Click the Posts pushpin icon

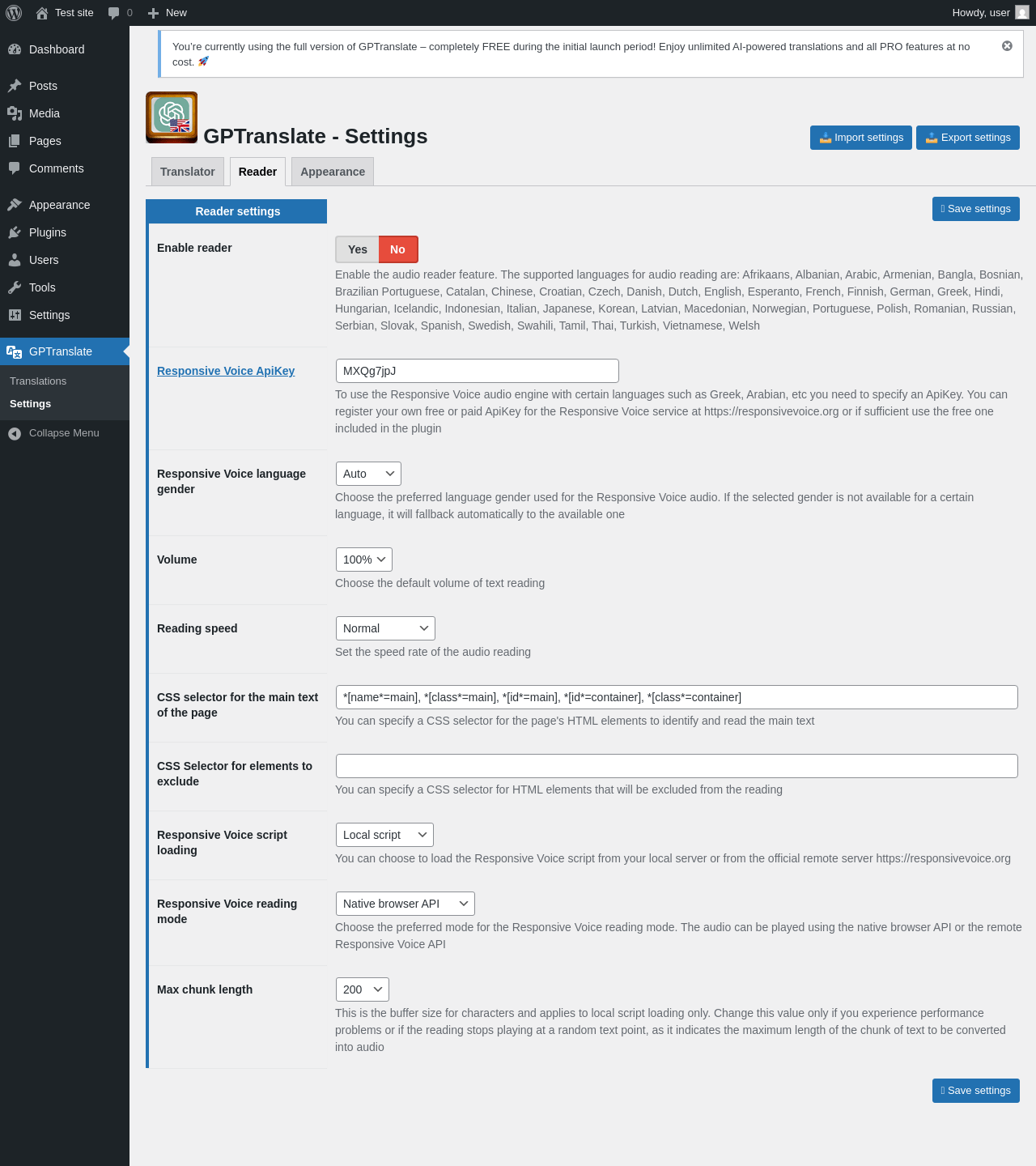pos(15,86)
